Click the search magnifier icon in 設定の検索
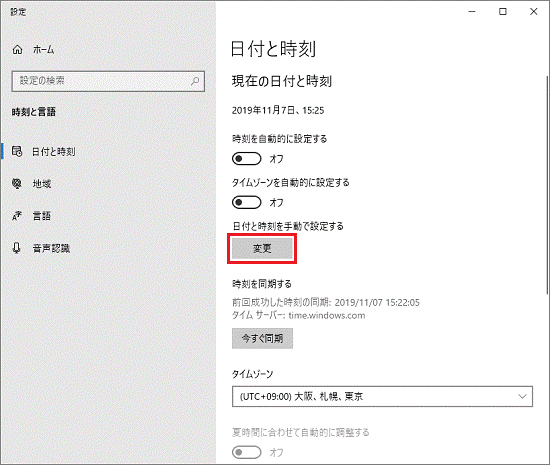The width and height of the screenshot is (550, 465). (x=195, y=81)
